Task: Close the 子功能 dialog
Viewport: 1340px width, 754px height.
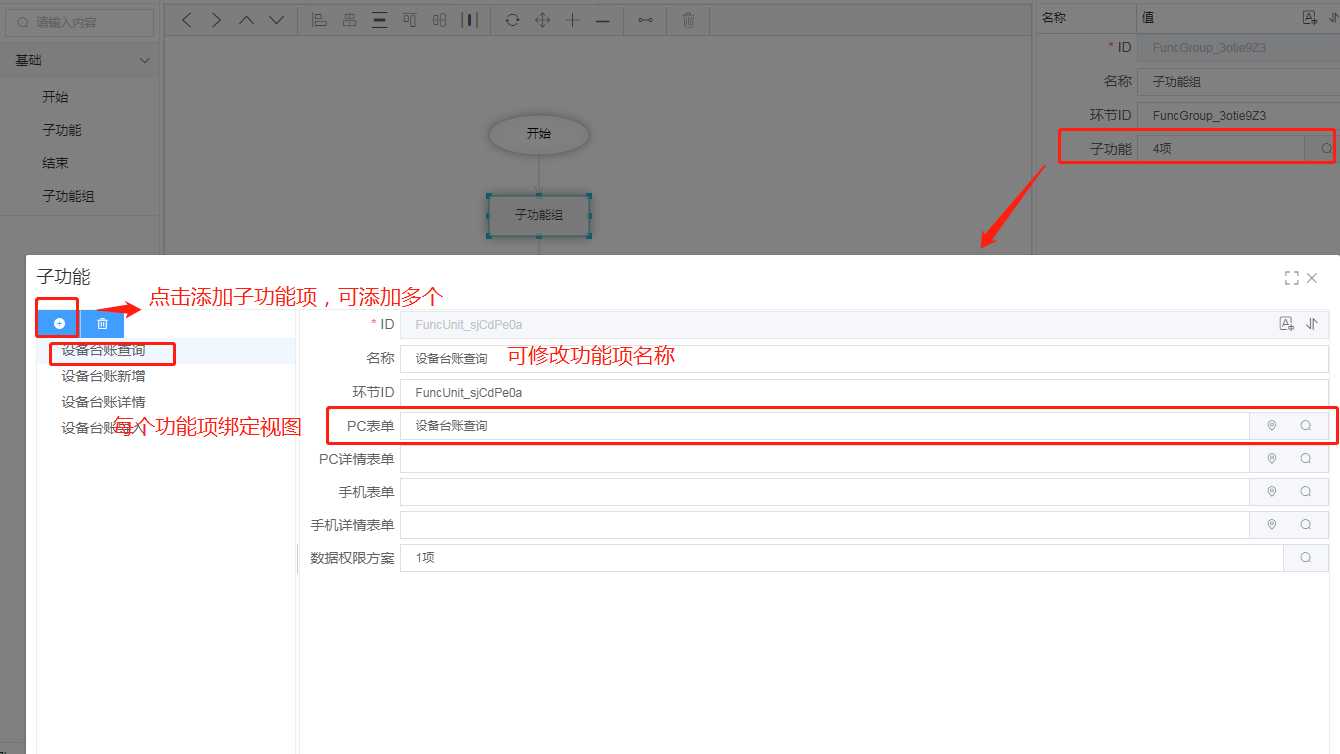Action: [x=1312, y=278]
